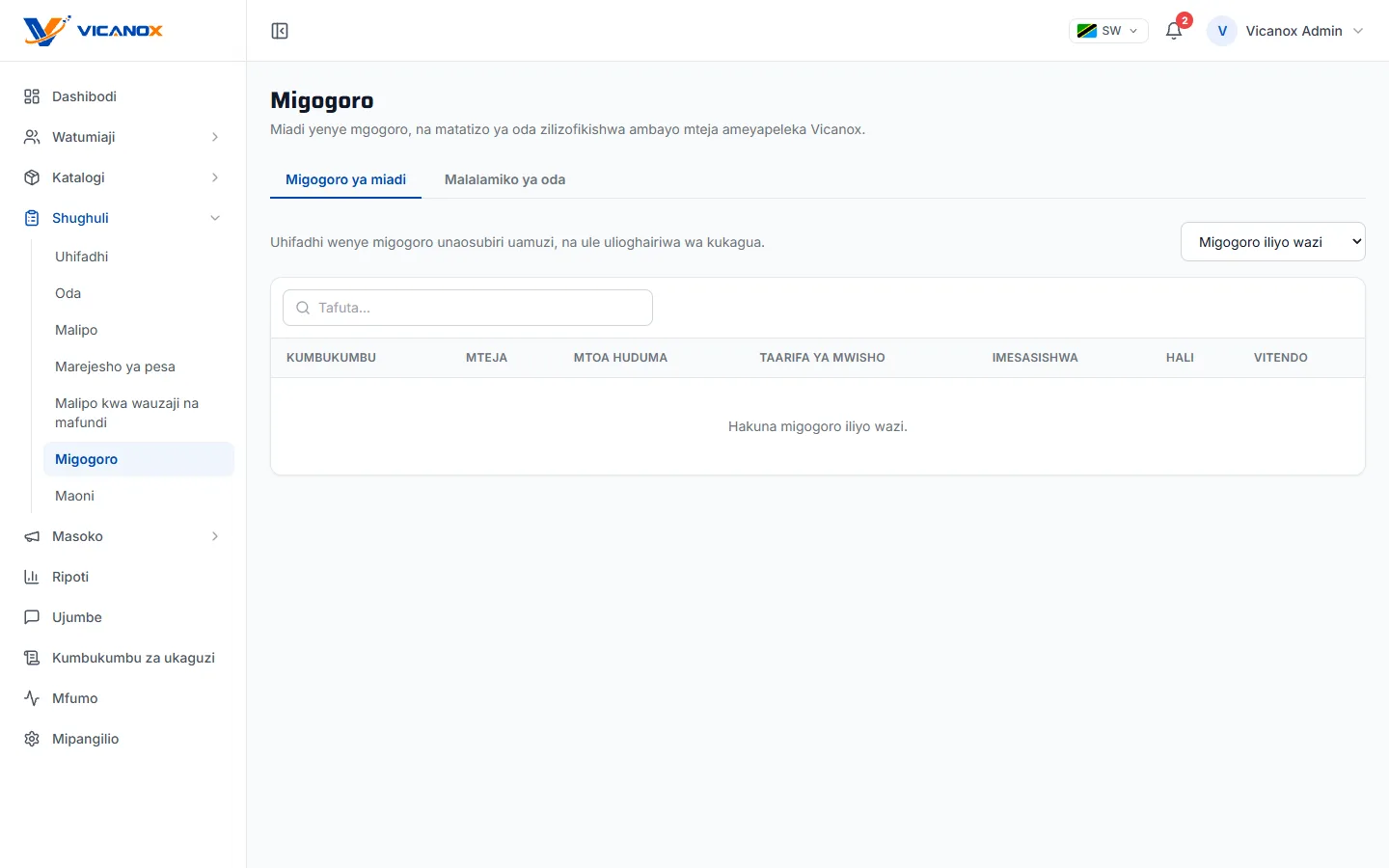Click the Ripoti chart icon
This screenshot has height=868, width=1389.
pos(32,577)
